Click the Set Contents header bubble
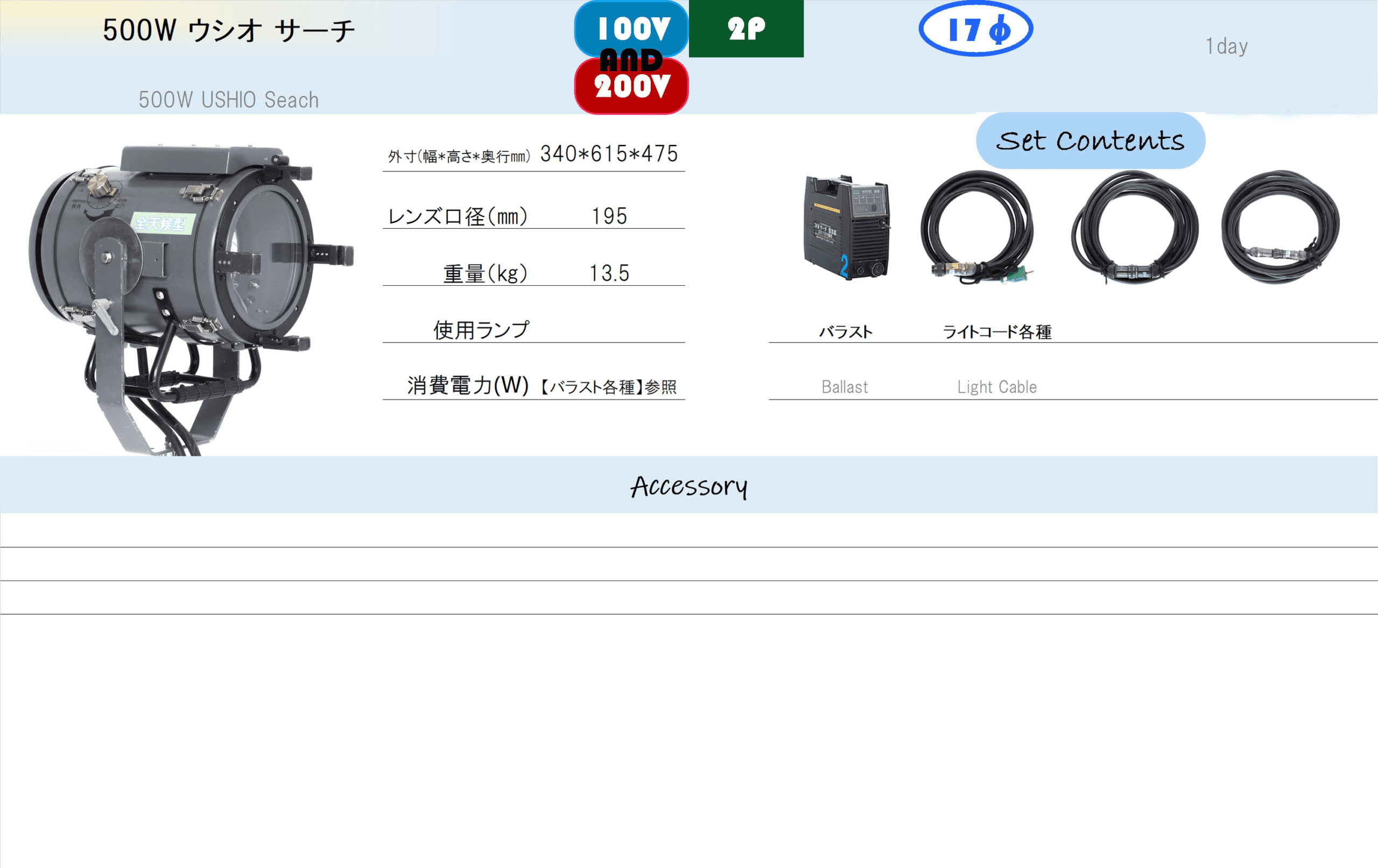Viewport: 1378px width, 868px height. (1091, 141)
